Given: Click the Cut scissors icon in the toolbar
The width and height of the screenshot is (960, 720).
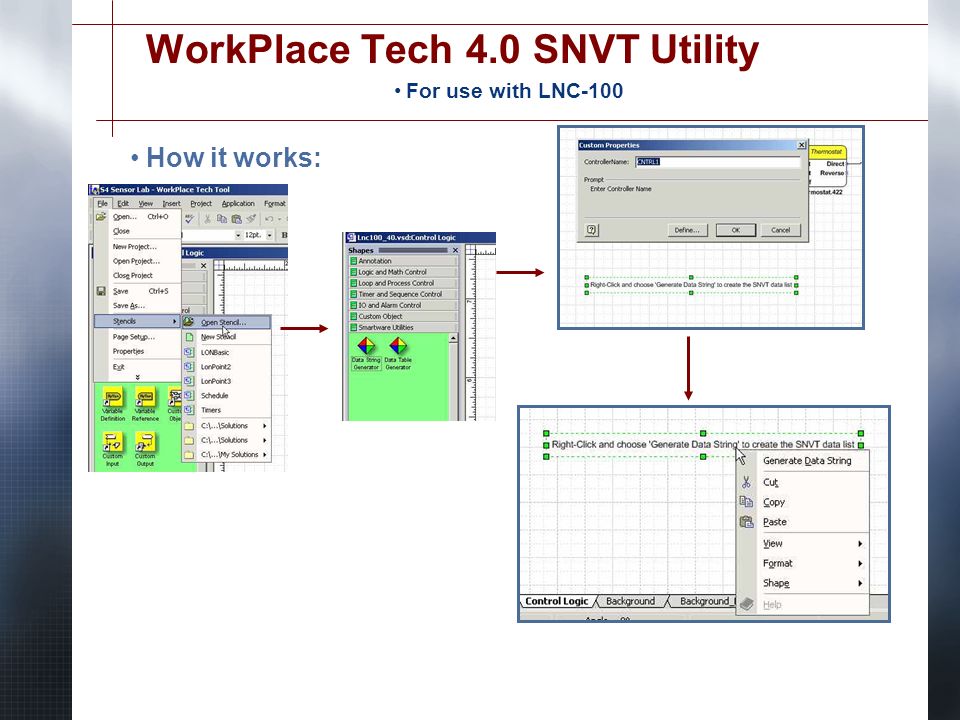Looking at the screenshot, I should pyautogui.click(x=208, y=219).
